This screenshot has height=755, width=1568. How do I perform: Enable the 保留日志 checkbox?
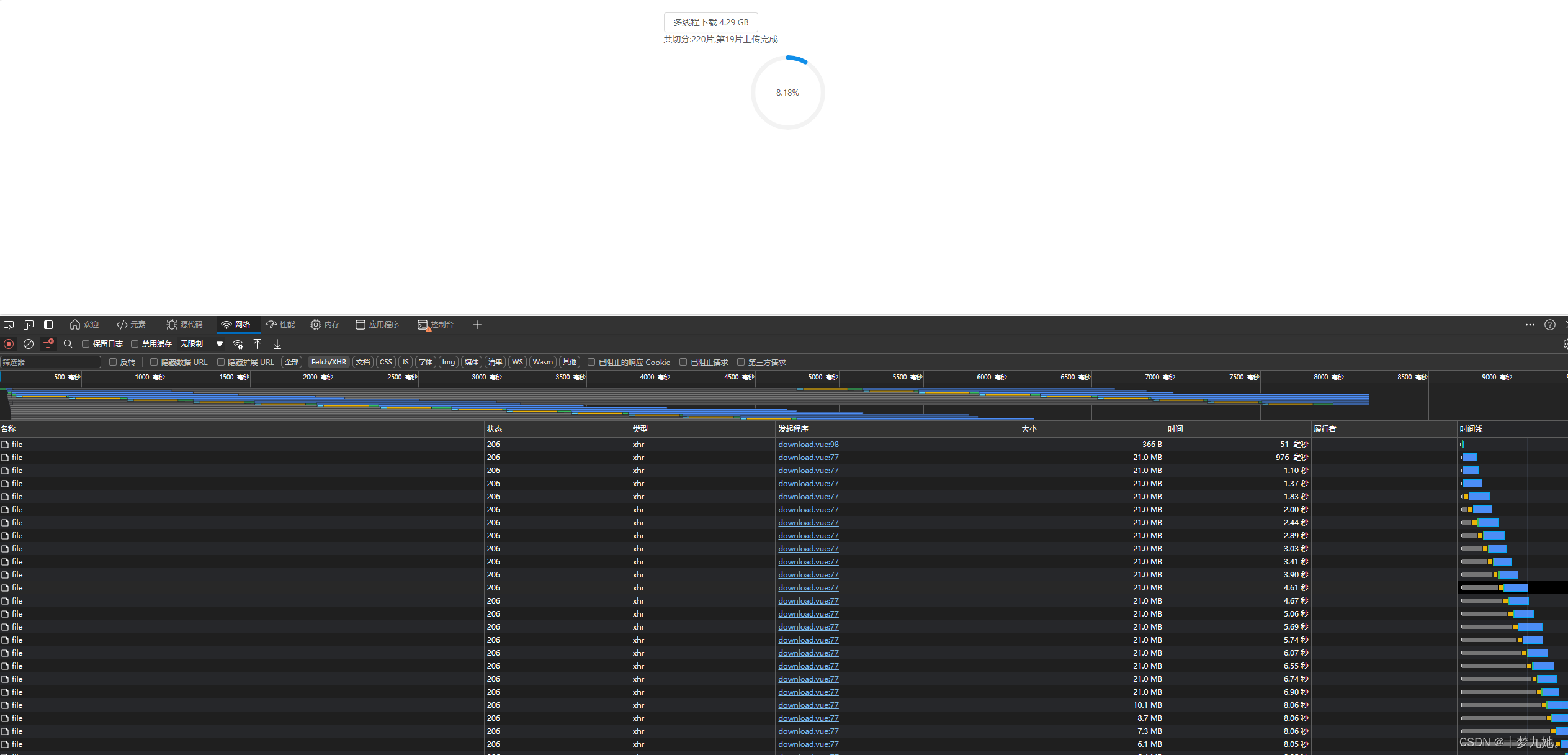[86, 344]
